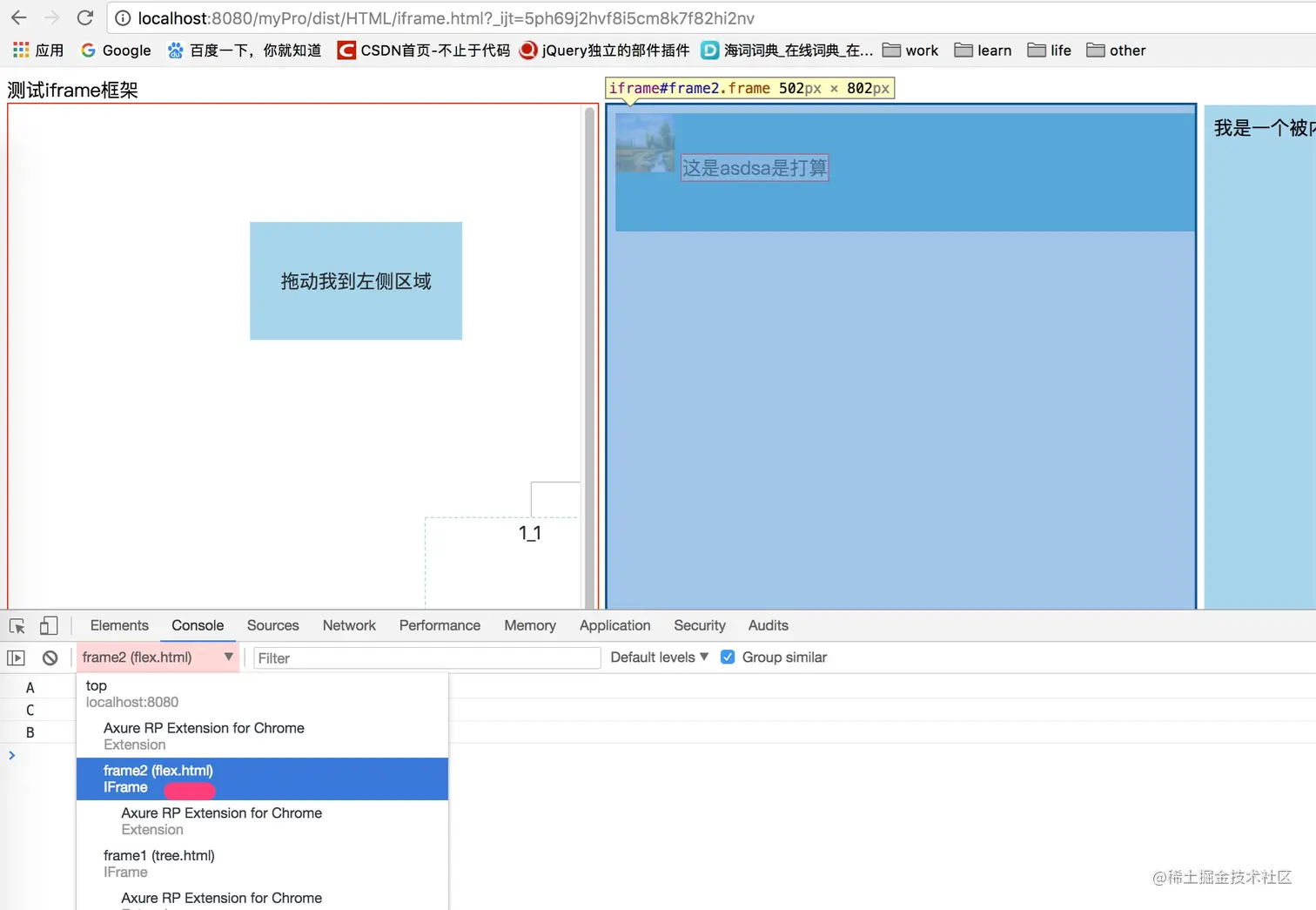Click the console log line C
Viewport: 1316px width, 910px height.
[30, 711]
